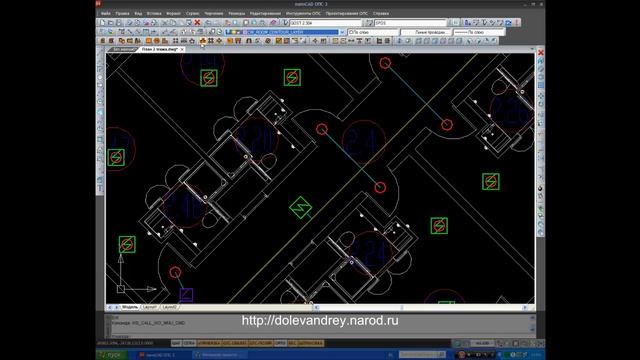This screenshot has height=360, width=640.
Task: Open the Проектирование ОПС menu
Action: tap(347, 13)
